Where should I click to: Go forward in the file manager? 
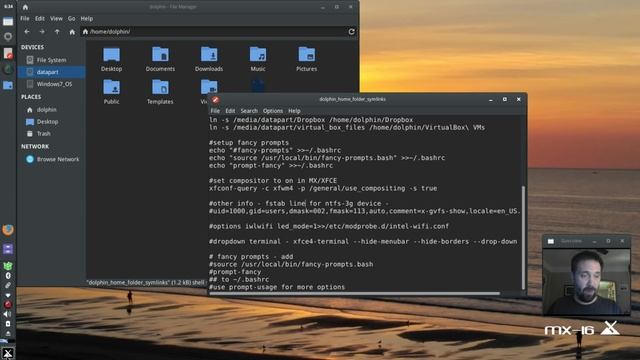42,31
